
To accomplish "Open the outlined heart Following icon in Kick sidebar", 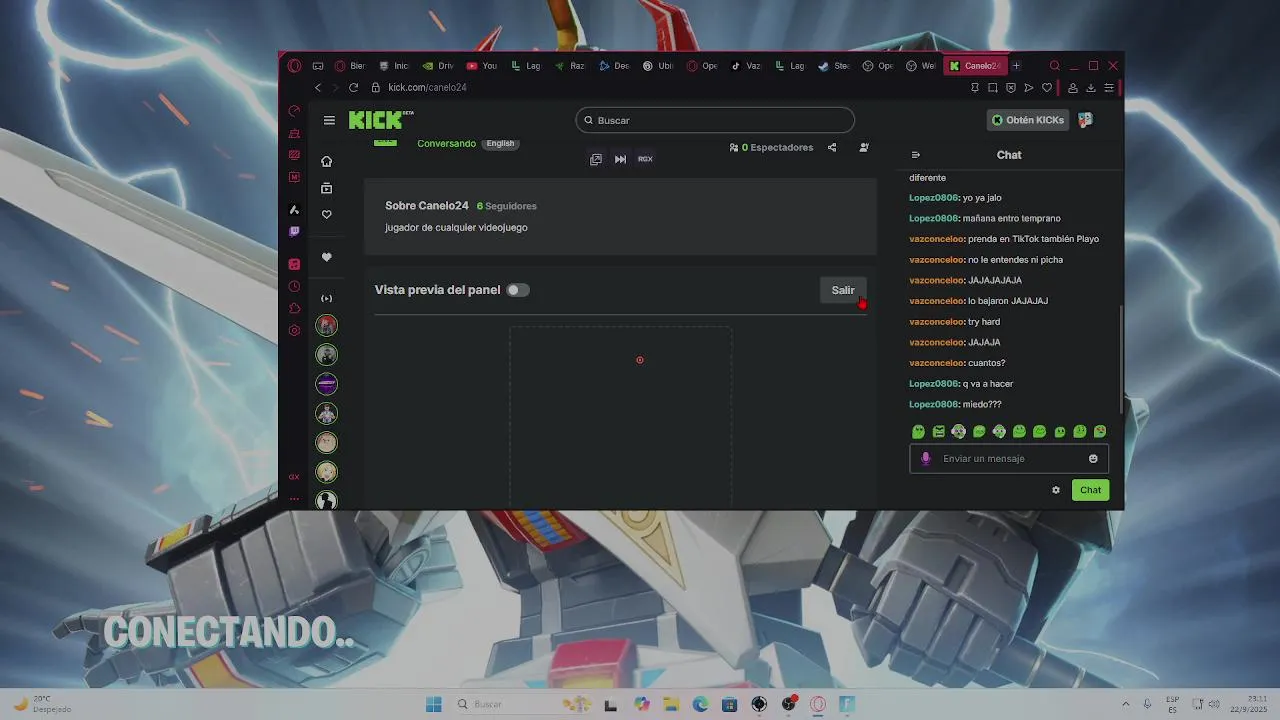I will pos(326,215).
